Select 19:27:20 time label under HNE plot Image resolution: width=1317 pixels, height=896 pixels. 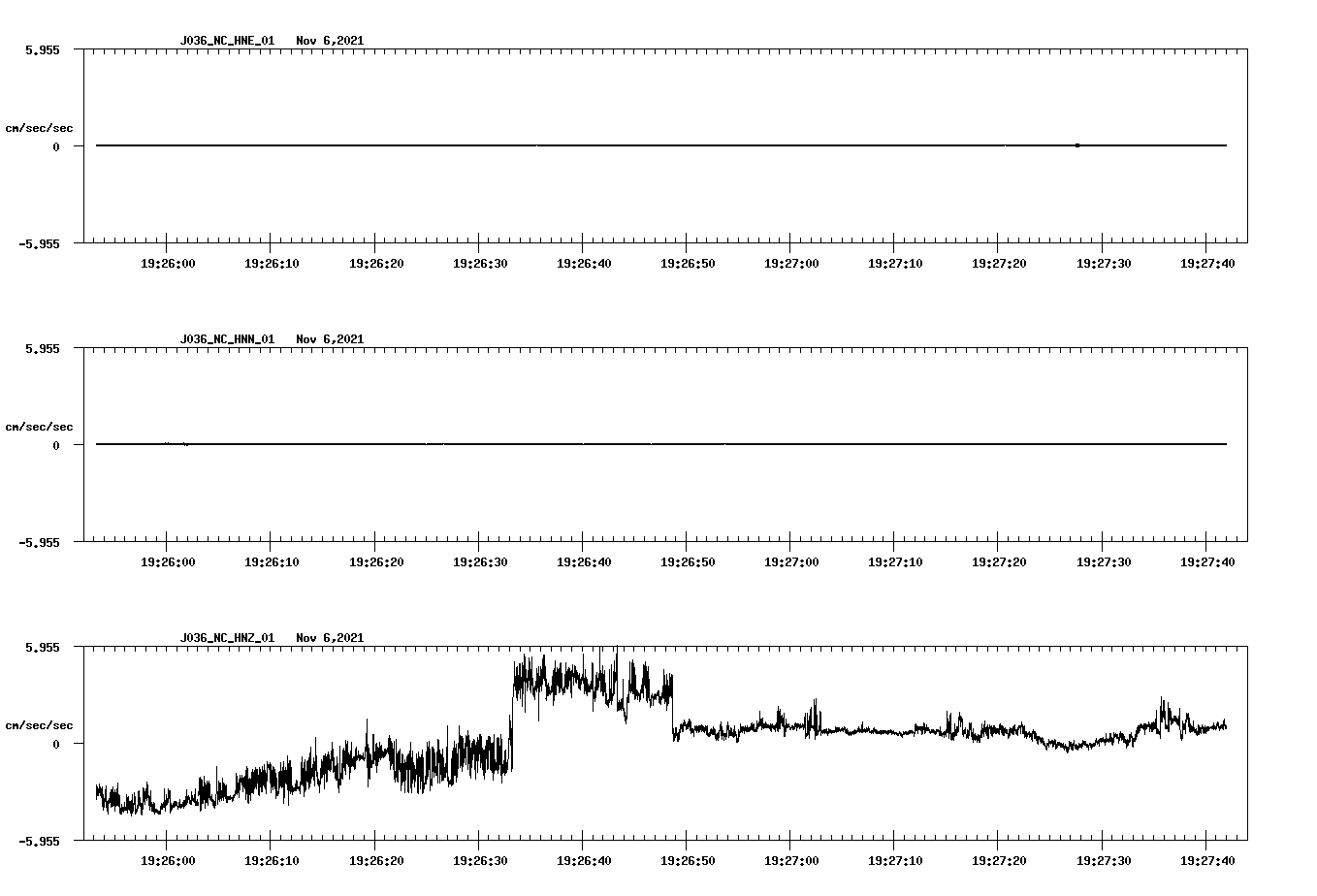998,263
